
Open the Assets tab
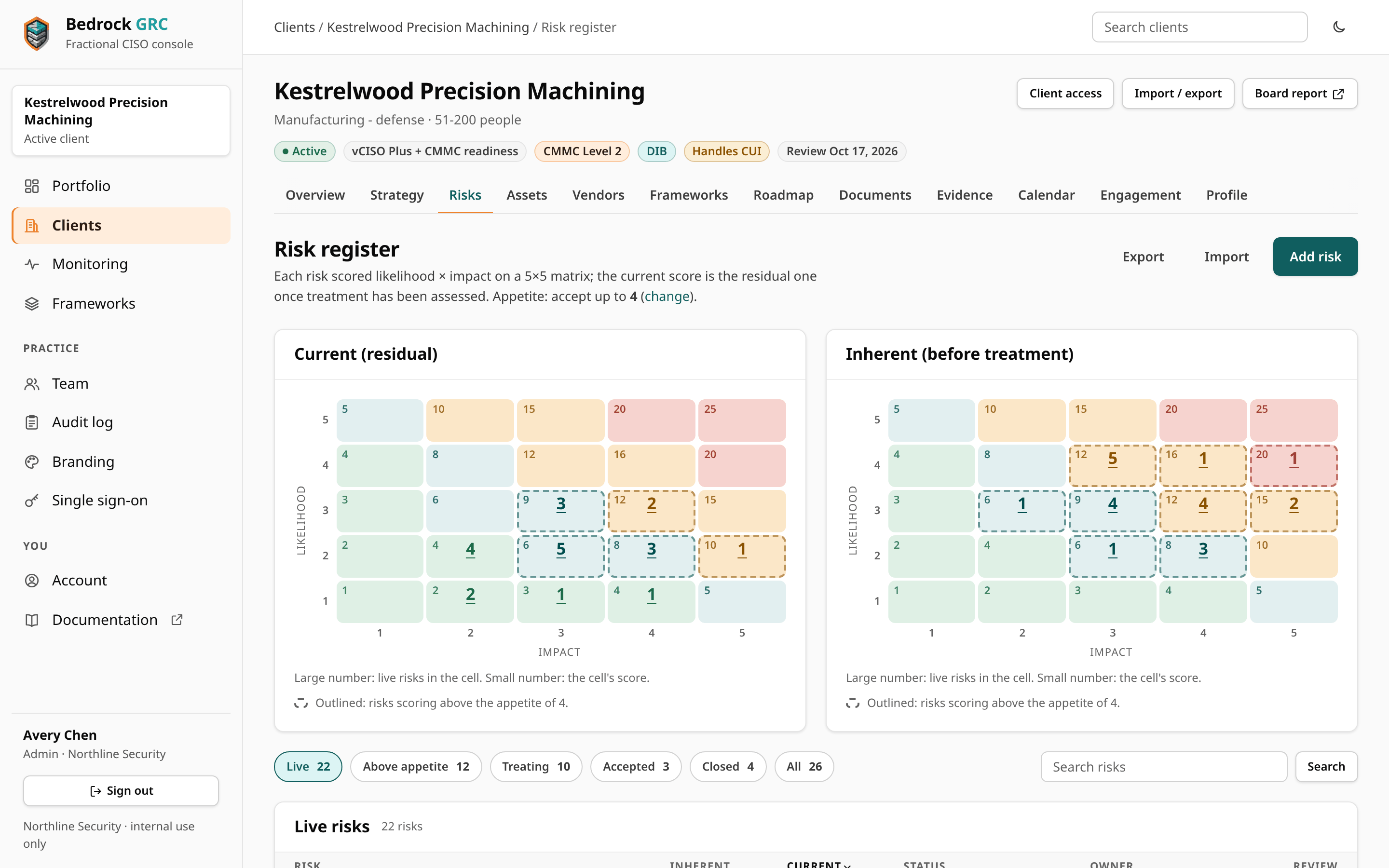pos(526,195)
